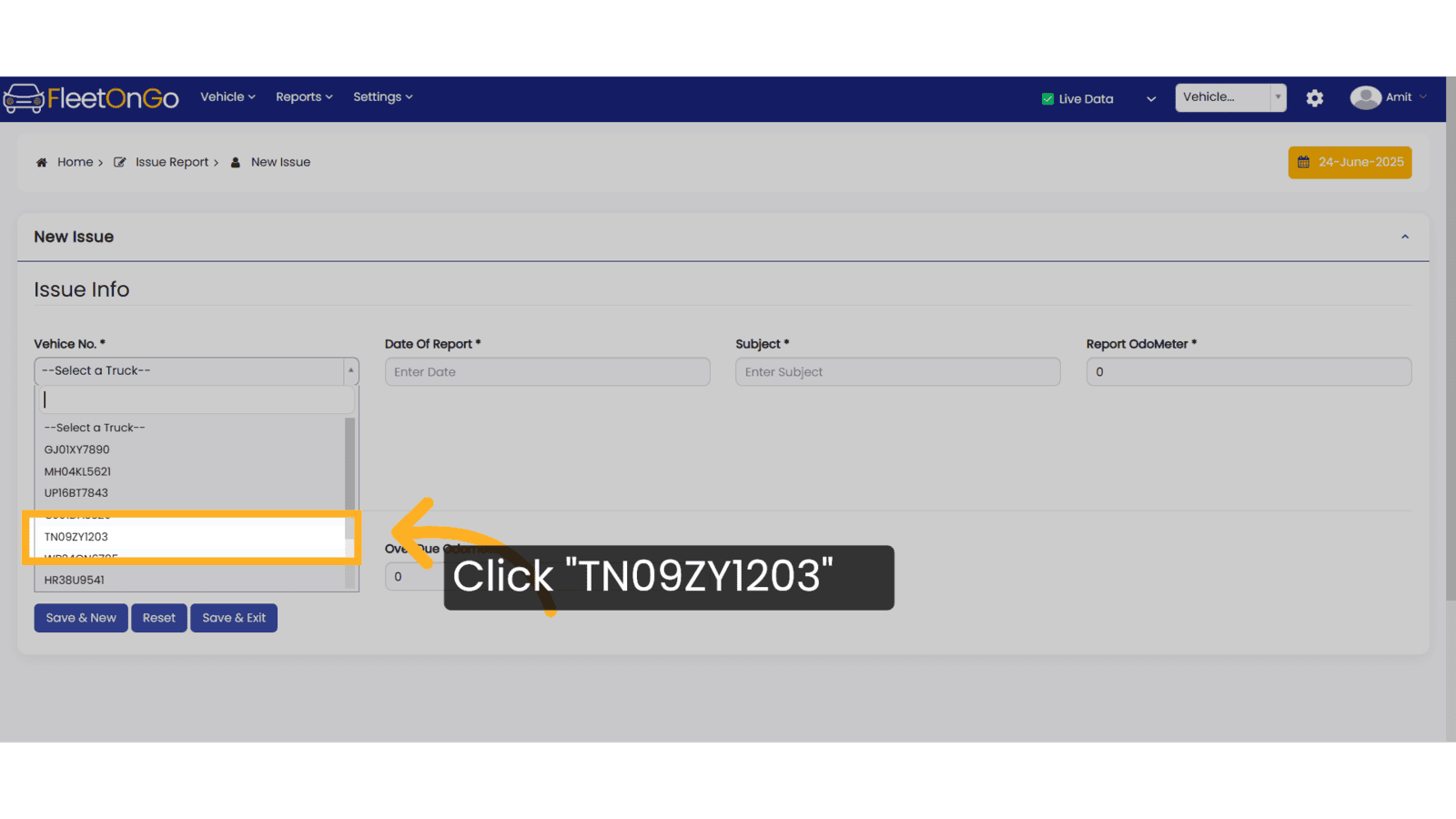The width and height of the screenshot is (1456, 819).
Task: Click the Reset button
Action: (x=159, y=618)
